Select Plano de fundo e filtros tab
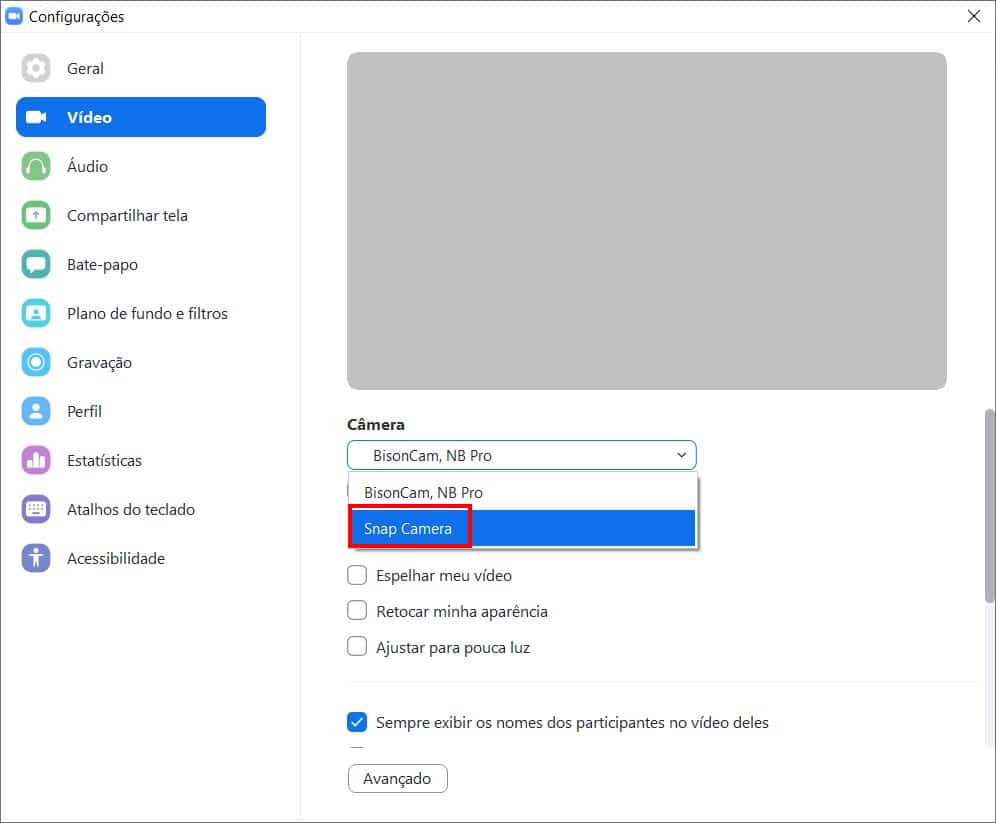Image resolution: width=996 pixels, height=823 pixels. coord(147,314)
